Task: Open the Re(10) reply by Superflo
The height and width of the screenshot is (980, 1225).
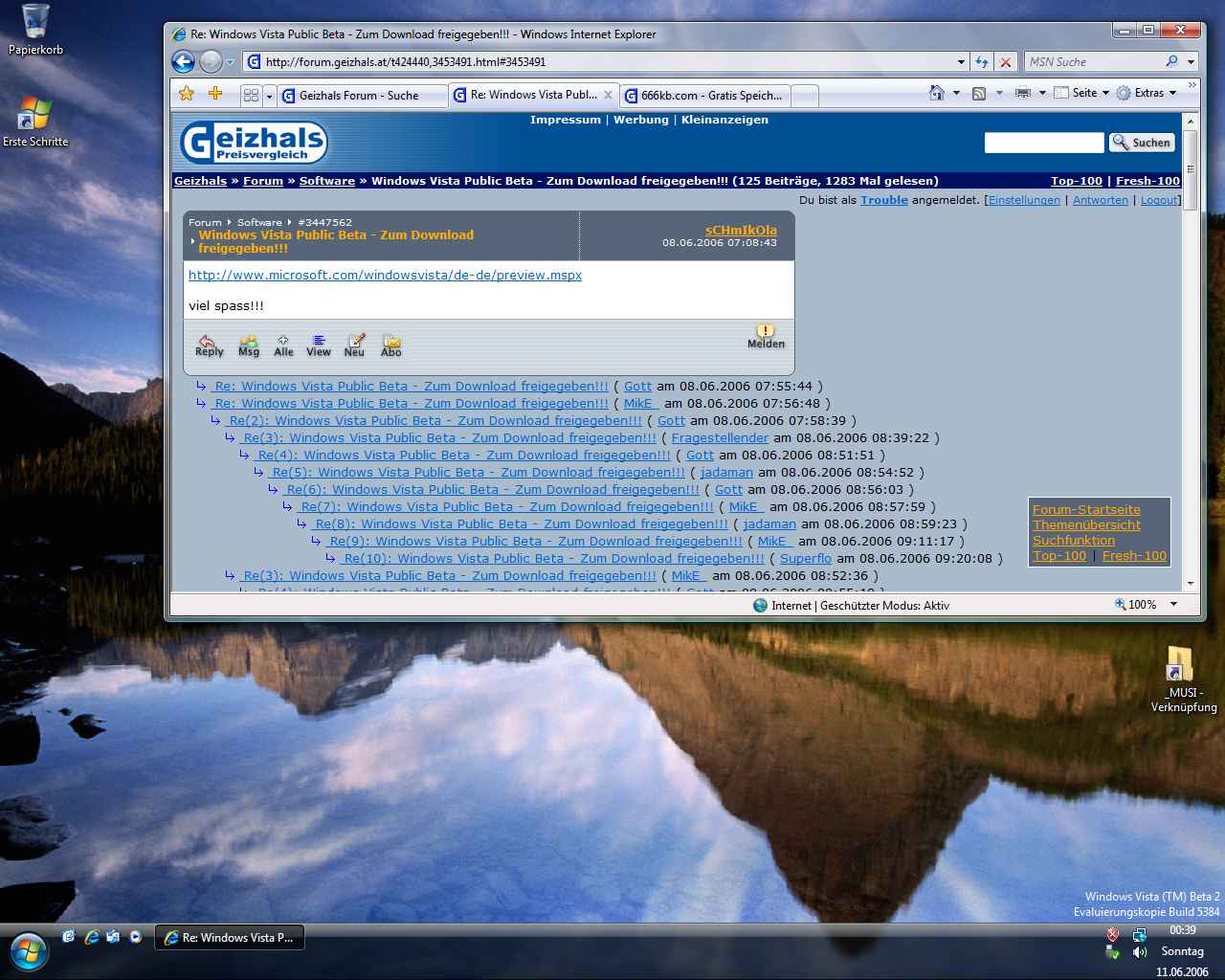Action: click(x=554, y=559)
